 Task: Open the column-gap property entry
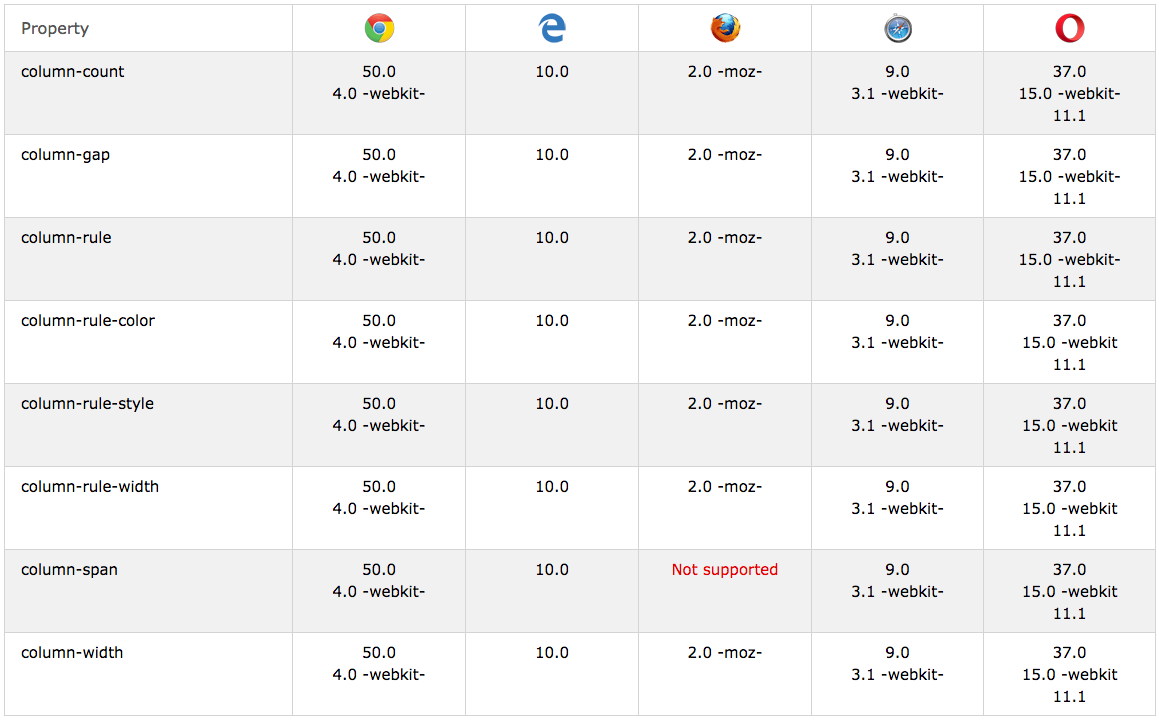65,155
